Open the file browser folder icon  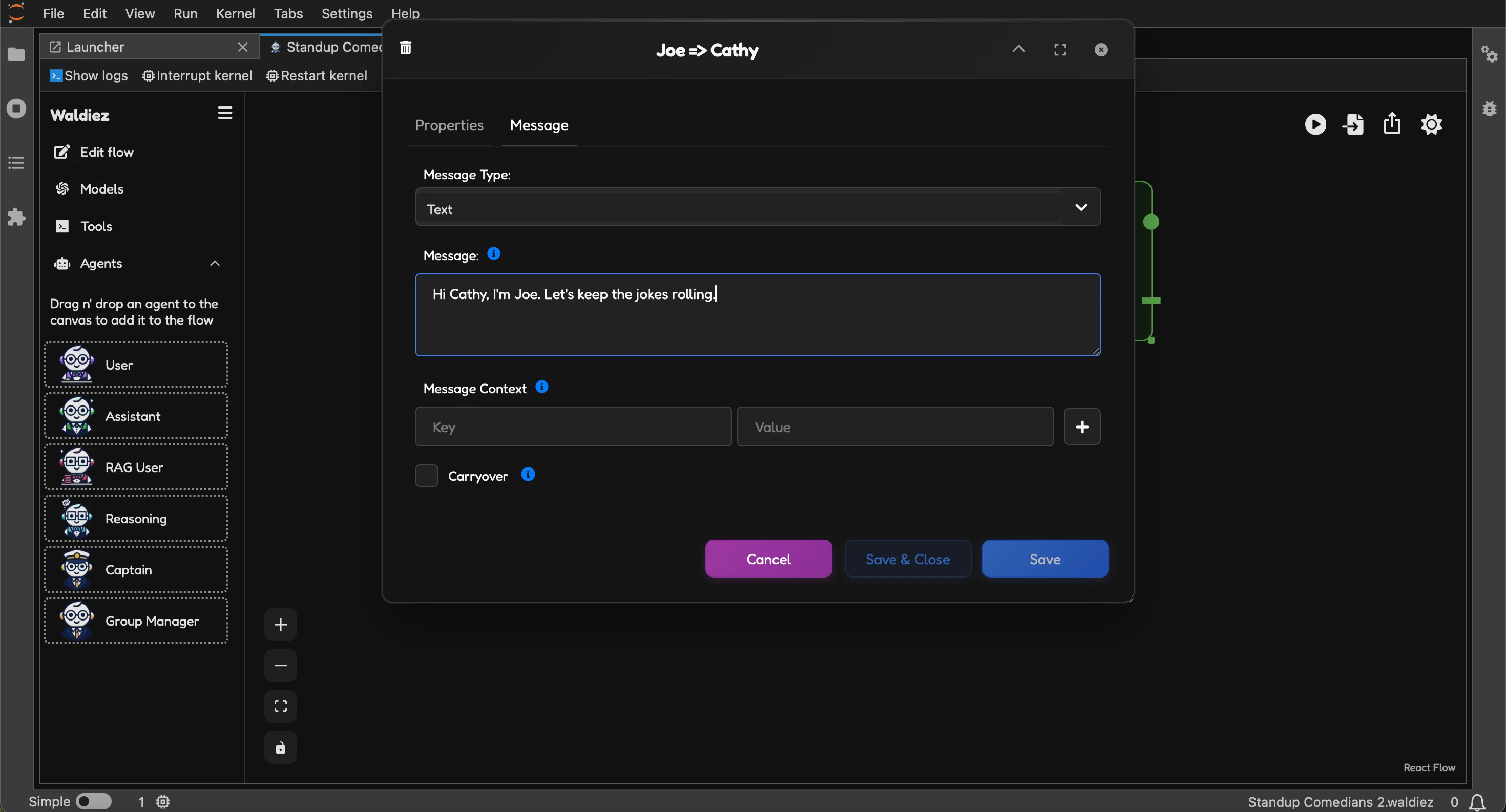click(16, 54)
